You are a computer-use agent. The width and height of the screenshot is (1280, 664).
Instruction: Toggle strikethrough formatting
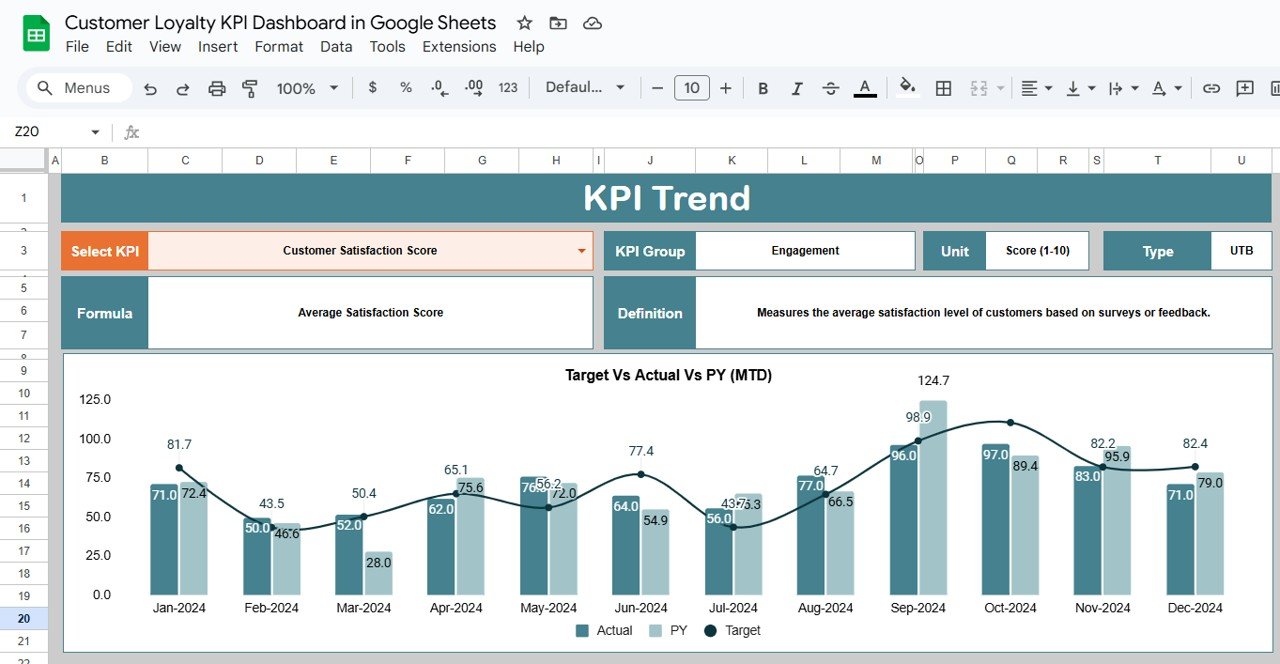831,88
